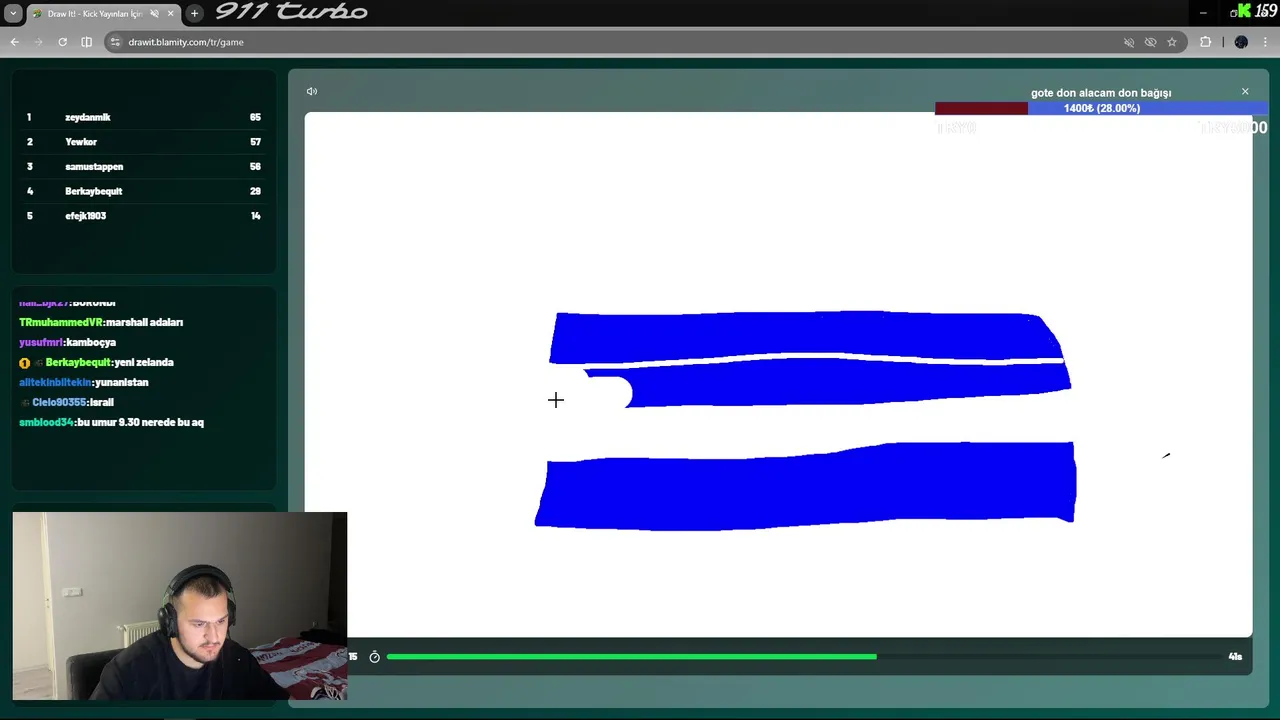
Task: Open the browser profile avatar
Action: 1241,42
